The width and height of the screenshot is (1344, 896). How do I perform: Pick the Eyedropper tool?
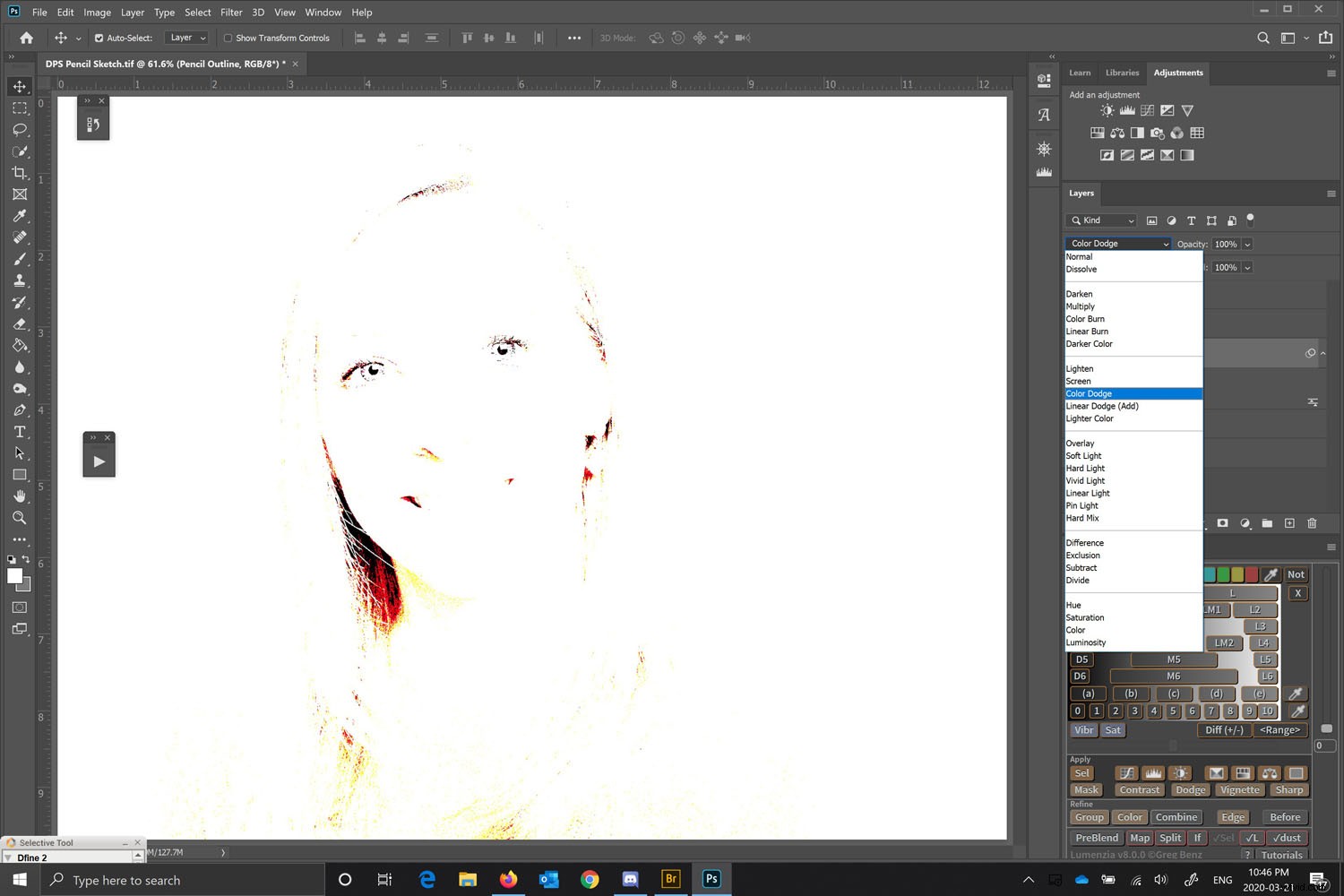pyautogui.click(x=20, y=216)
